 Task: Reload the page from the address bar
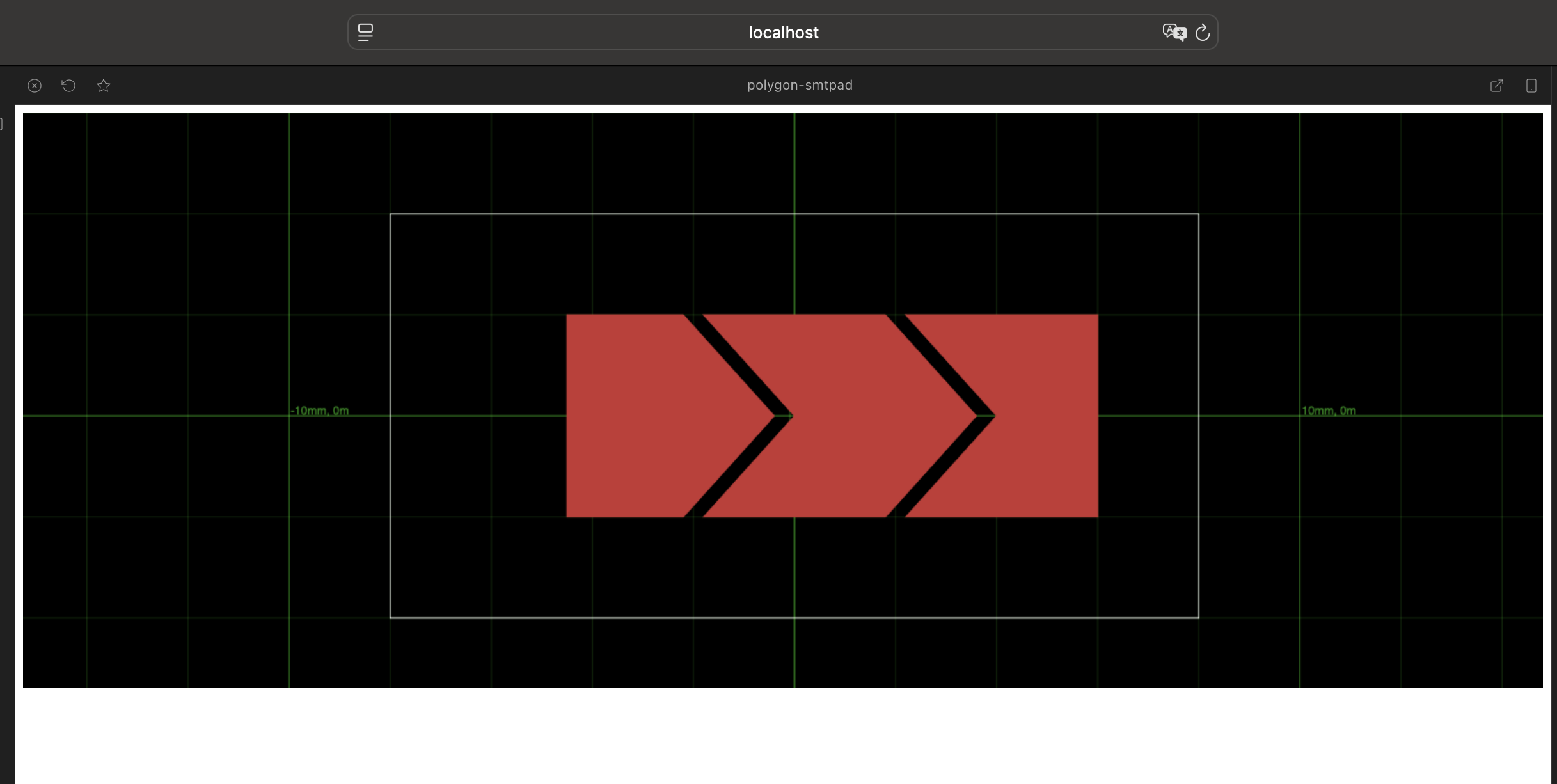(1203, 32)
